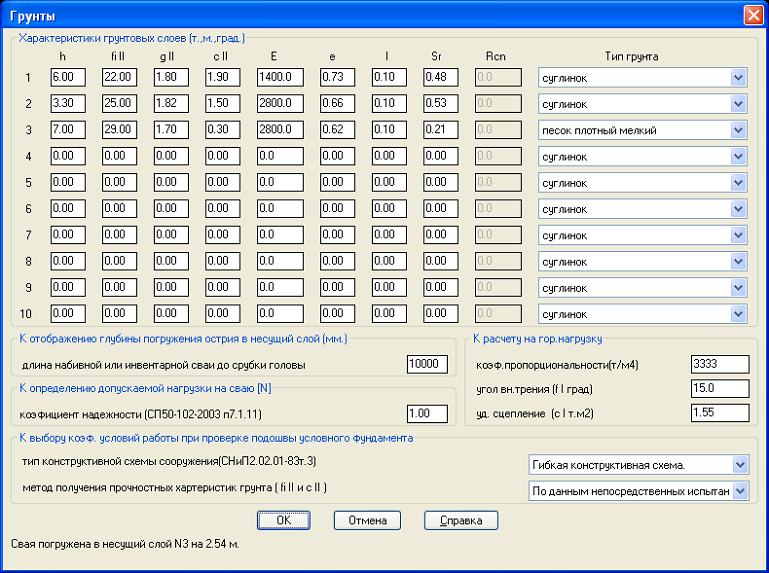
Task: Click layer 1 e field 0.73
Action: coord(337,77)
